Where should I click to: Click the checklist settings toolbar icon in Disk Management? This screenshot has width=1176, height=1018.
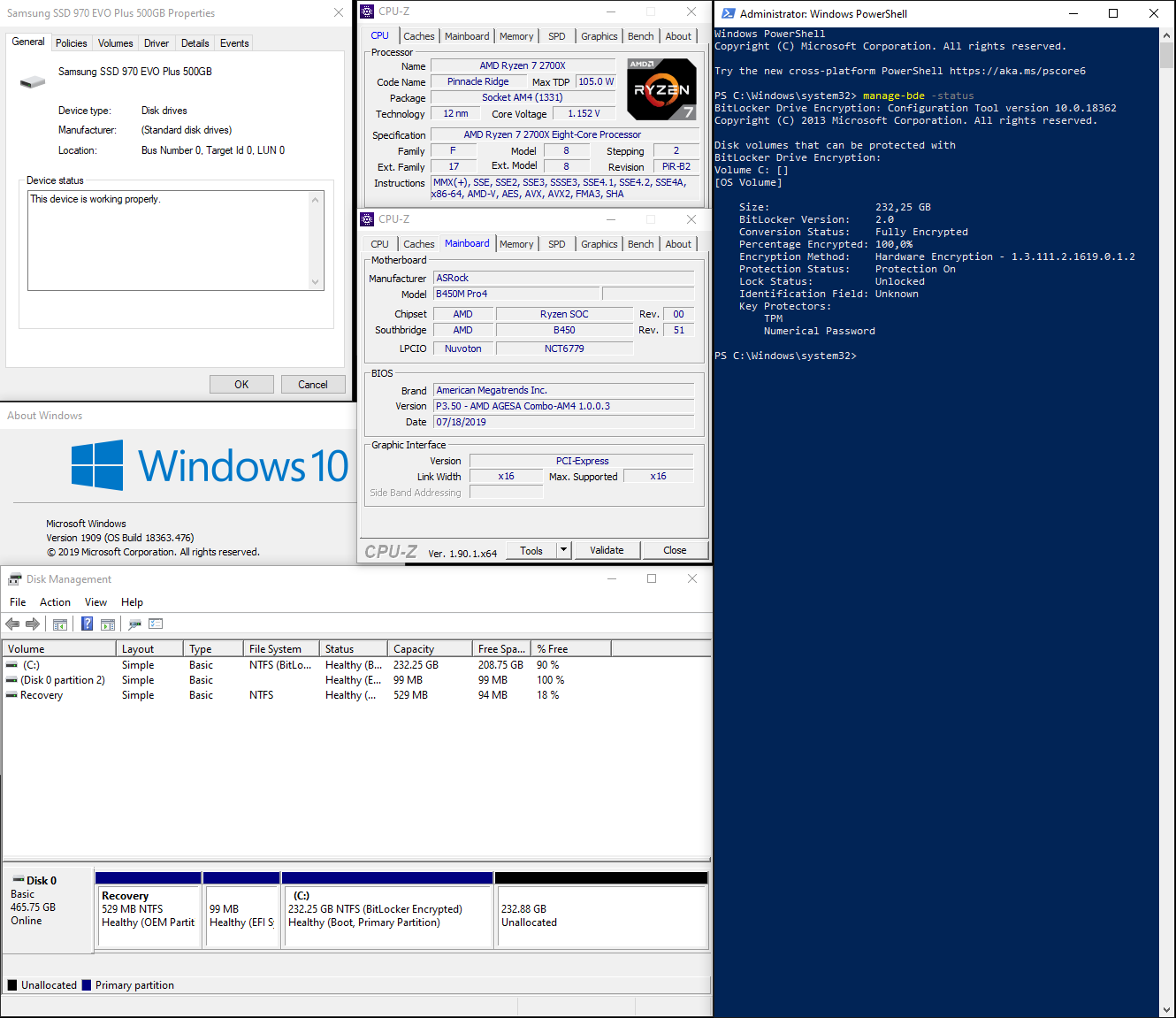(156, 624)
